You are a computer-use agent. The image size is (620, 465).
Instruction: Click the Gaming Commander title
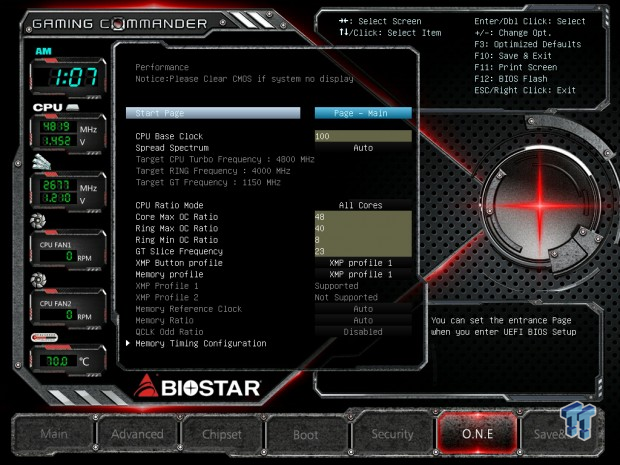pos(119,24)
